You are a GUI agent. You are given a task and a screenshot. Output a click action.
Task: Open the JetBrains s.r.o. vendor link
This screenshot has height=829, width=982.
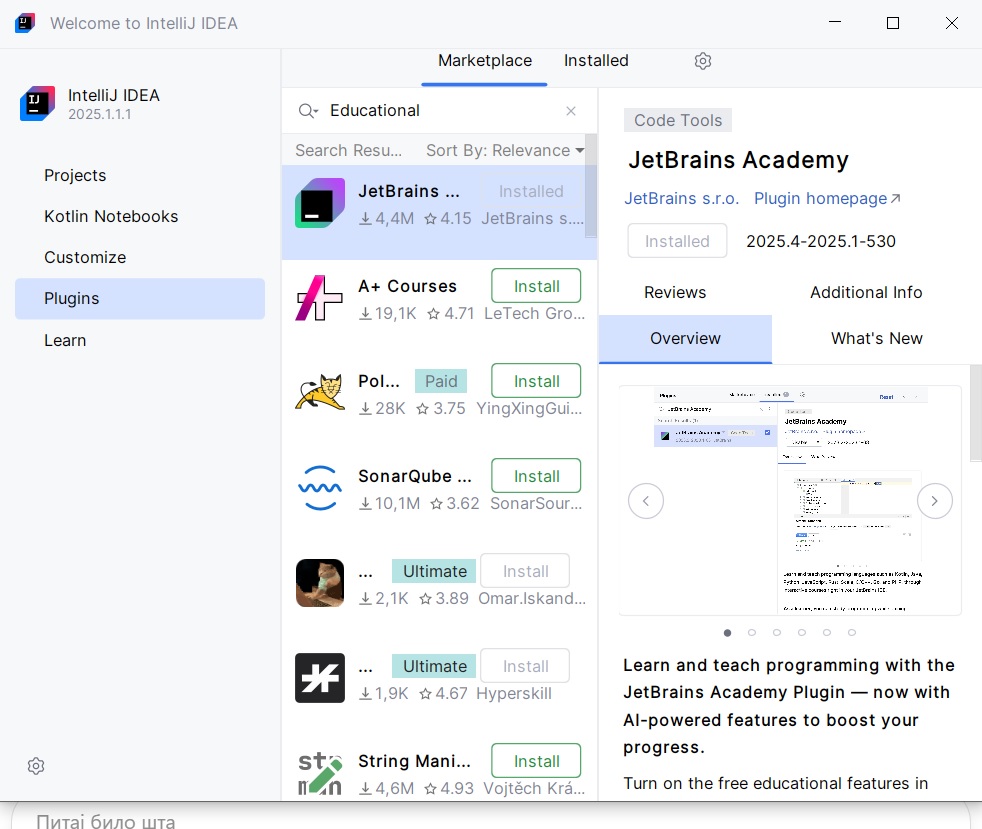pos(681,198)
